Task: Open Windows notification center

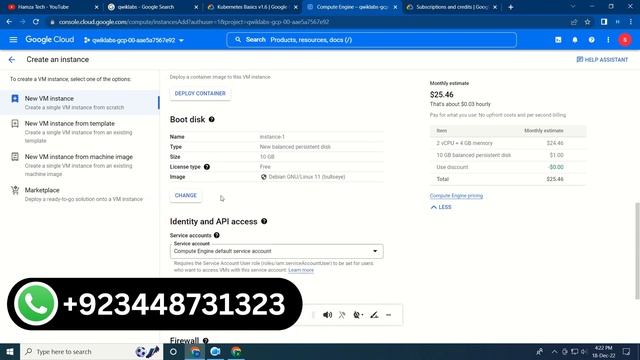Action: point(627,352)
